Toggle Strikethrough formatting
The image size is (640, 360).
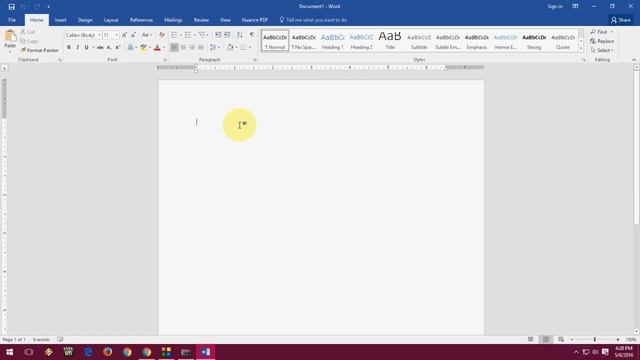[x=100, y=48]
